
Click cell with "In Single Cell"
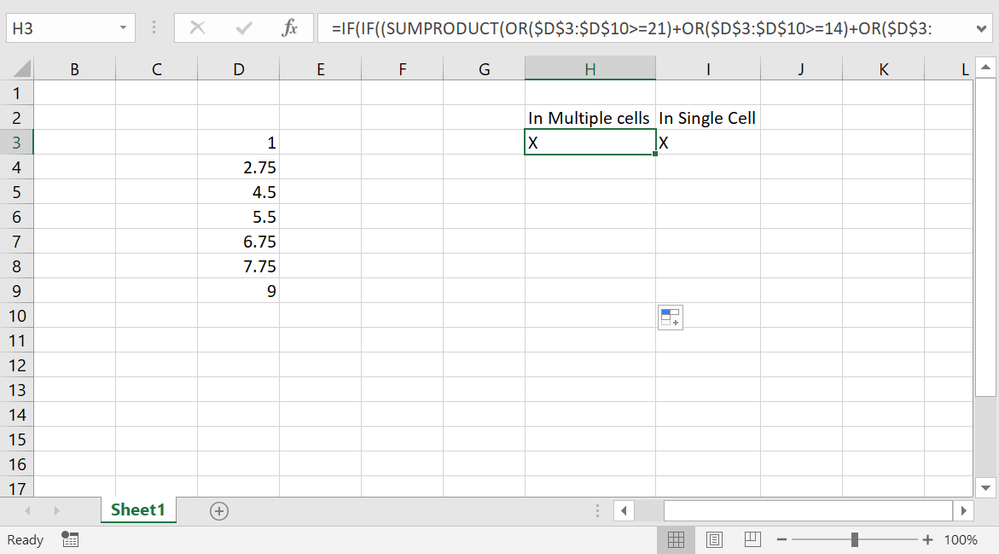tap(708, 118)
